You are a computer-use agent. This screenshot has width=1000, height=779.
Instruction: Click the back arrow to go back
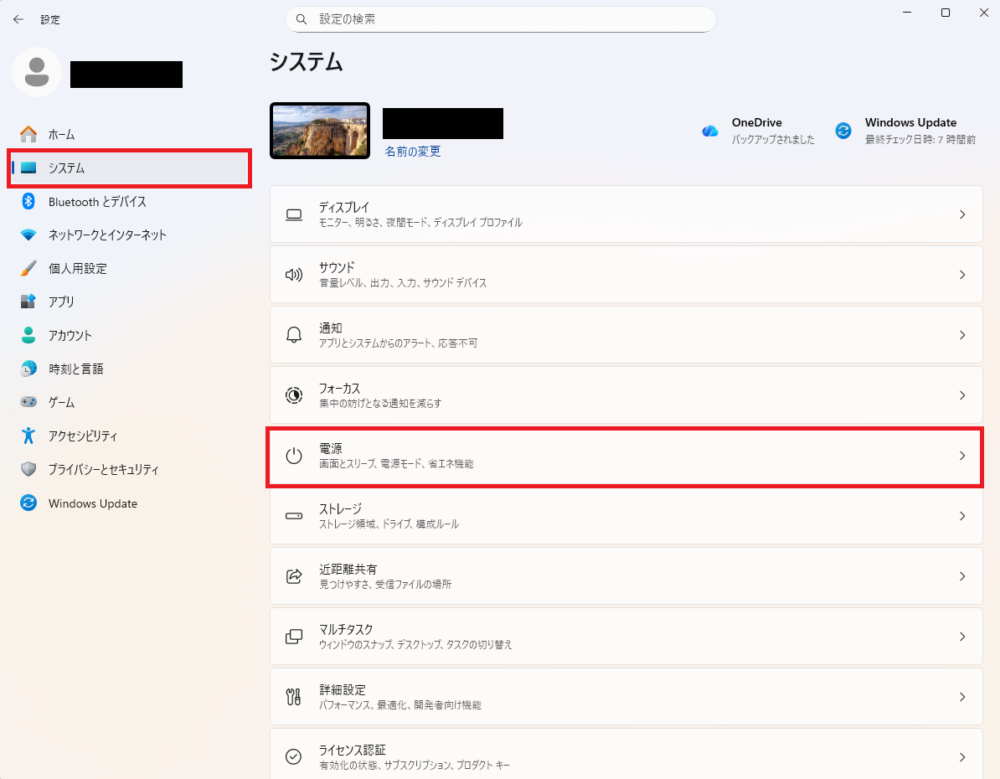(x=17, y=18)
